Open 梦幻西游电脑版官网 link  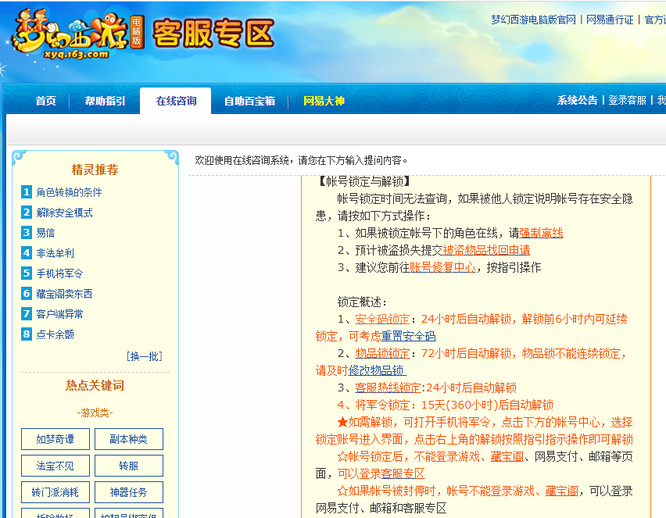(533, 20)
